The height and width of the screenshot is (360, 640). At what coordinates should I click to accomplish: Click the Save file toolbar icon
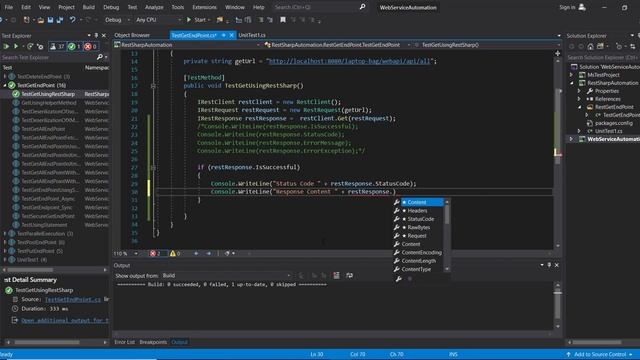50,20
